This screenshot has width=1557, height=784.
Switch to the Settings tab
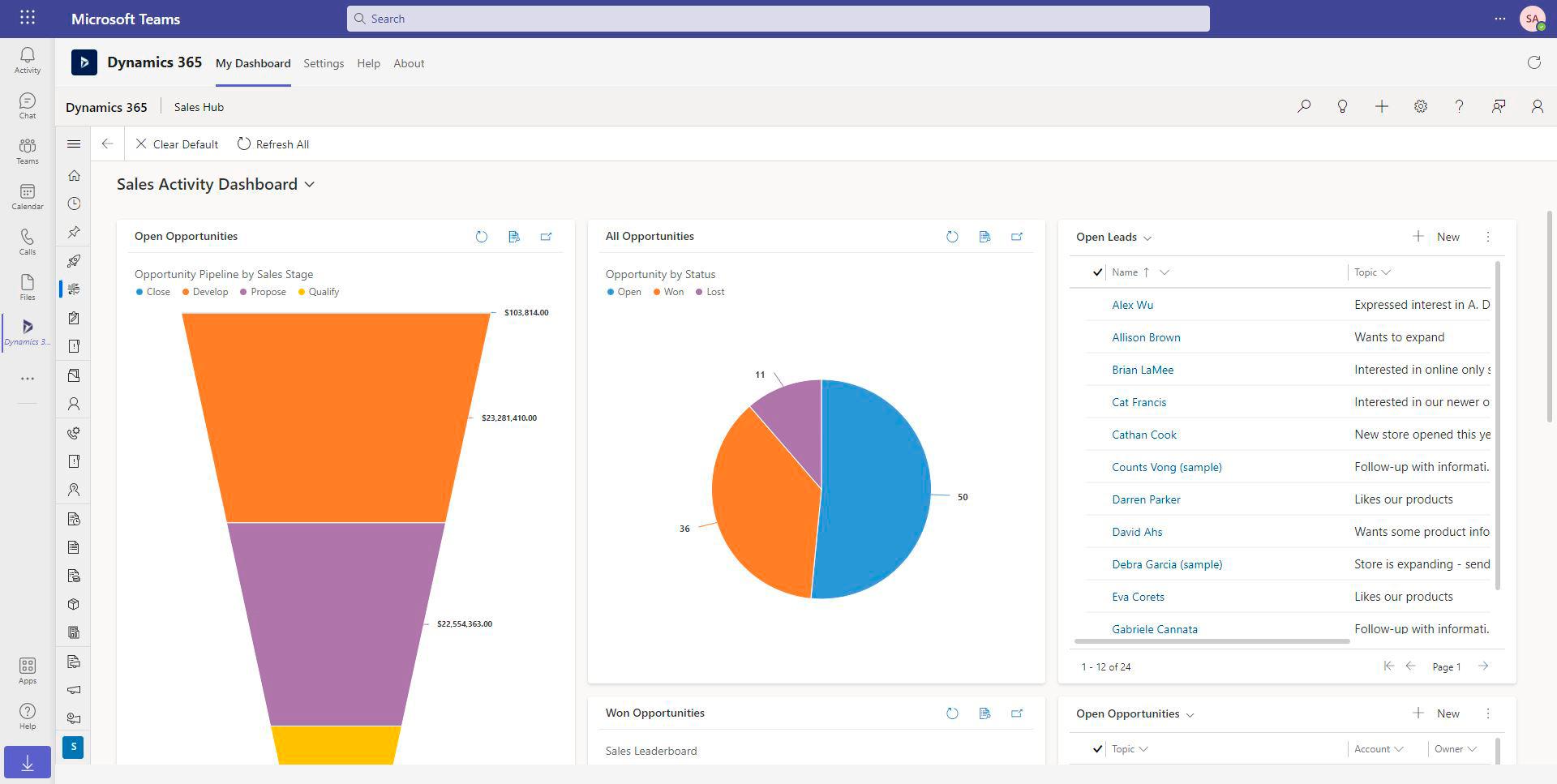pyautogui.click(x=324, y=63)
